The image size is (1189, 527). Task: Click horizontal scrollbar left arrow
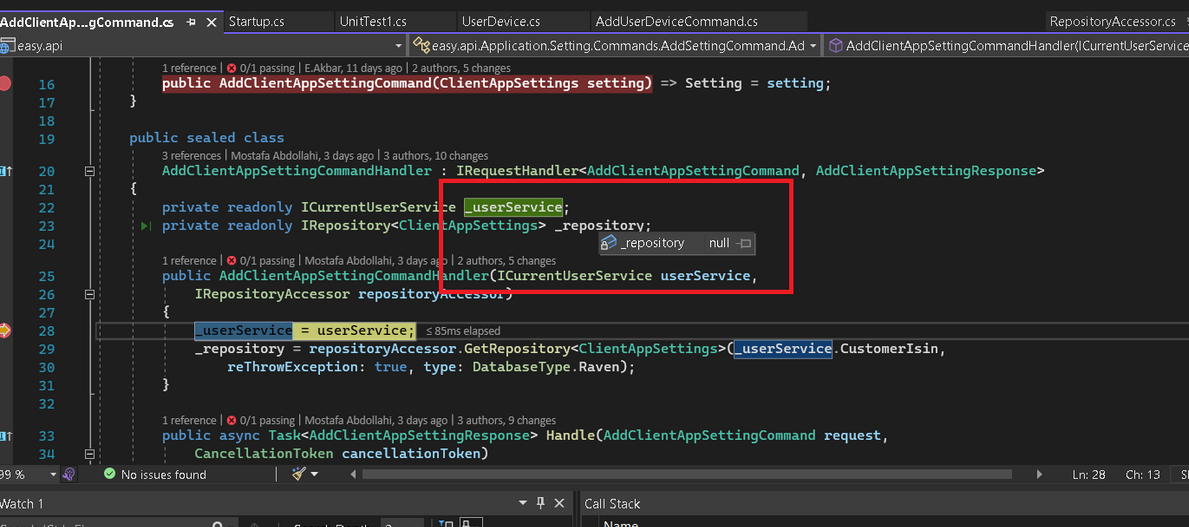click(353, 475)
